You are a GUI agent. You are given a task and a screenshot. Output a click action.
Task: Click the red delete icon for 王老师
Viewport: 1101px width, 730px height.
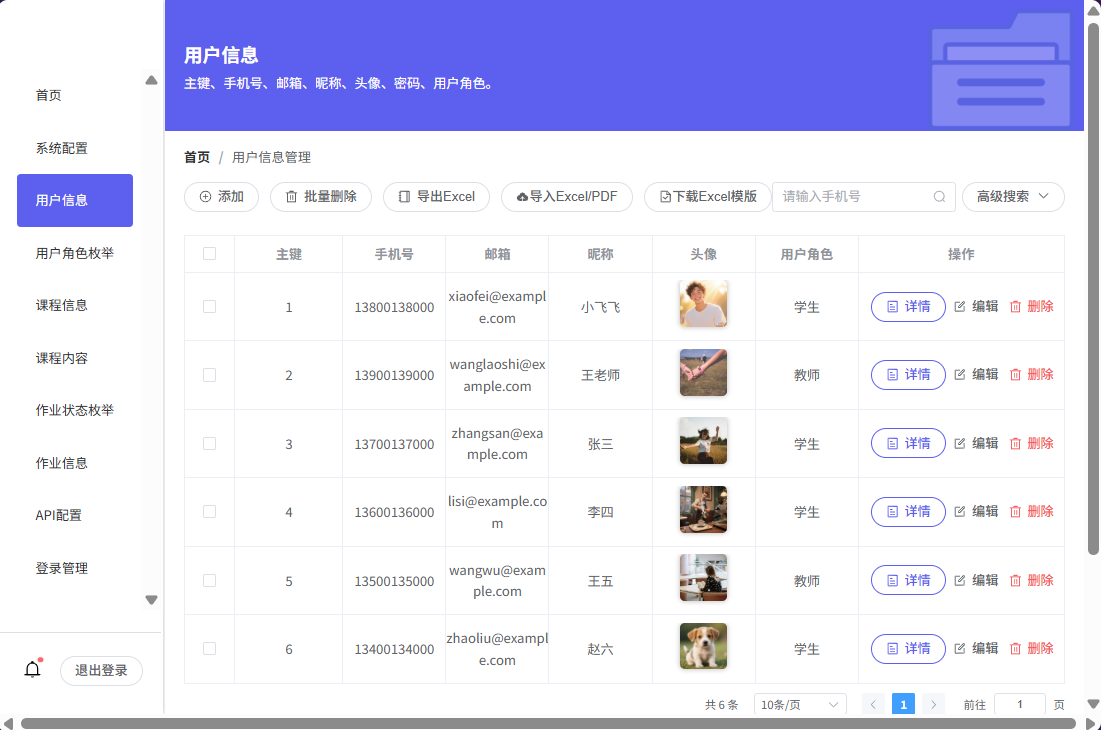[x=1015, y=375]
